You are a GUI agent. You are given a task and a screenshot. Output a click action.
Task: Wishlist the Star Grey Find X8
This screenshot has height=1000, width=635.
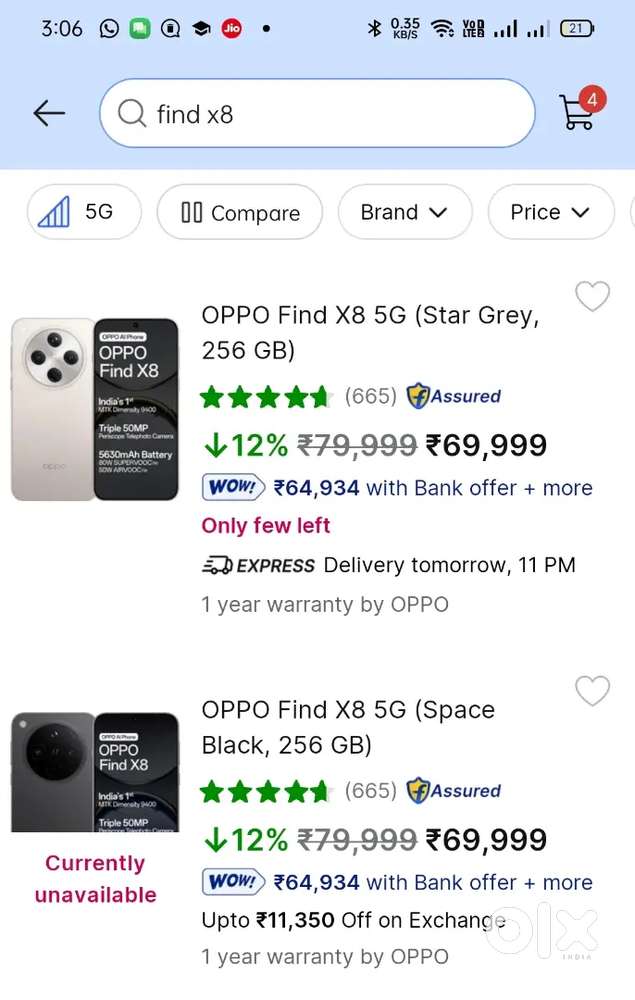[593, 296]
